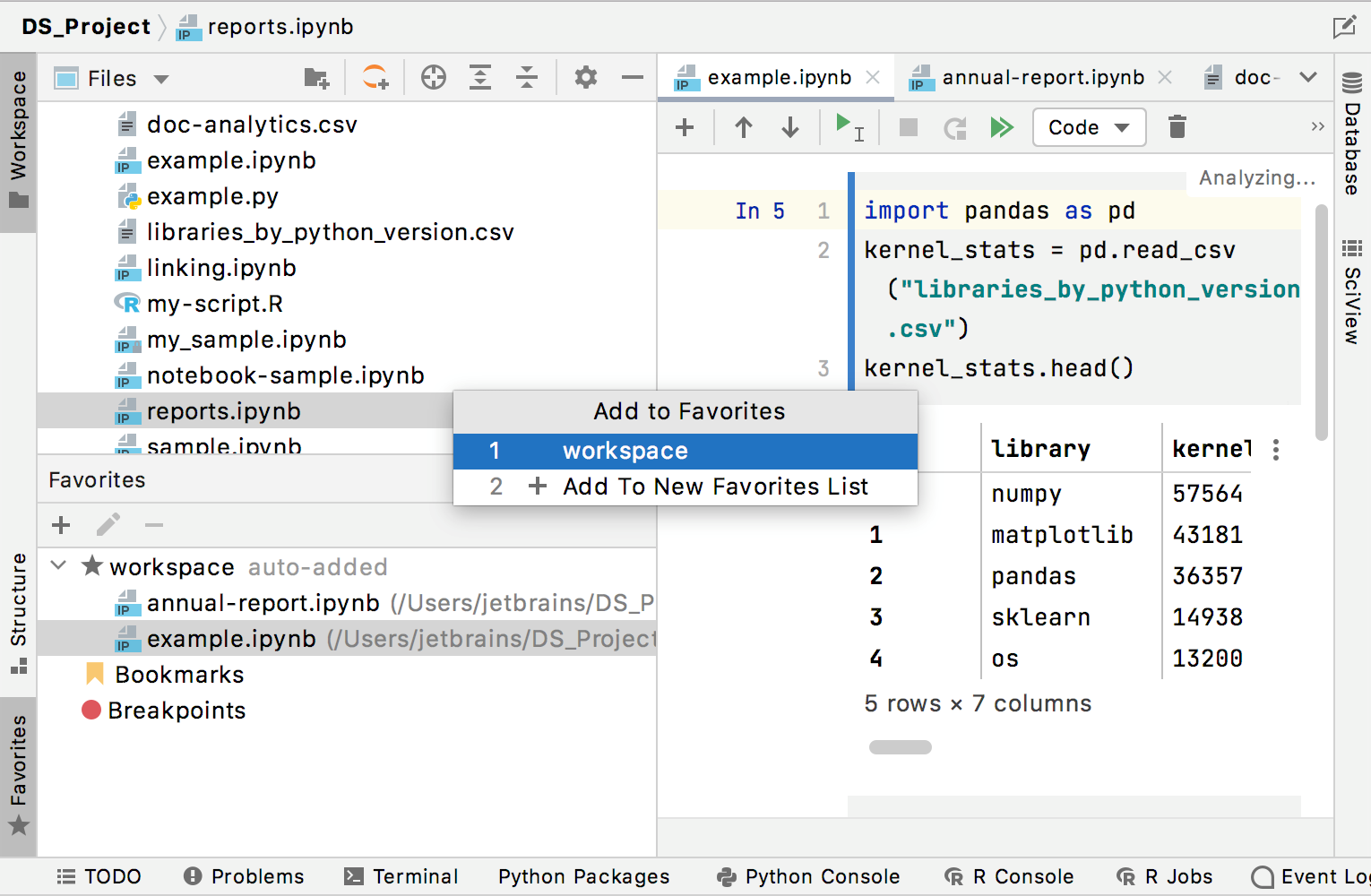Click the library column header
Viewport: 1371px width, 896px height.
pyautogui.click(x=1040, y=449)
